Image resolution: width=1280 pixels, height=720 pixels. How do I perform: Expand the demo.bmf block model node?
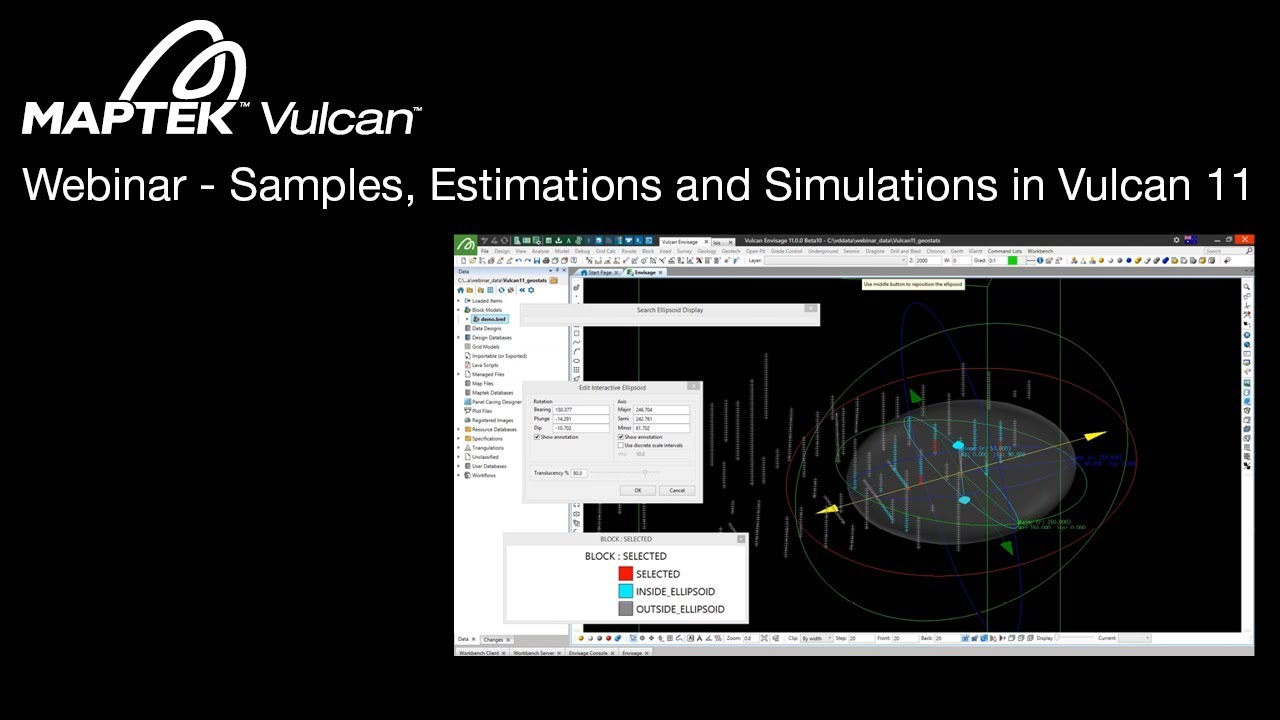[x=467, y=319]
